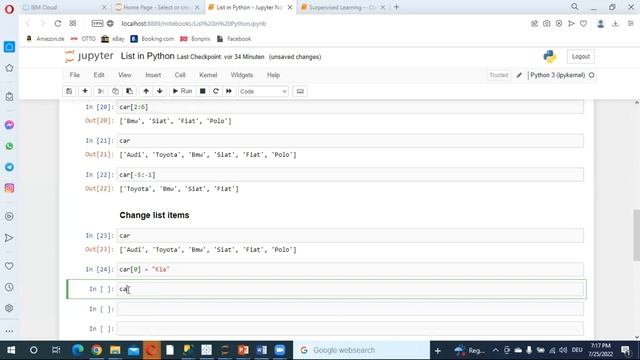Cut selected cells with scissors icon
The image size is (640, 360).
[101, 91]
